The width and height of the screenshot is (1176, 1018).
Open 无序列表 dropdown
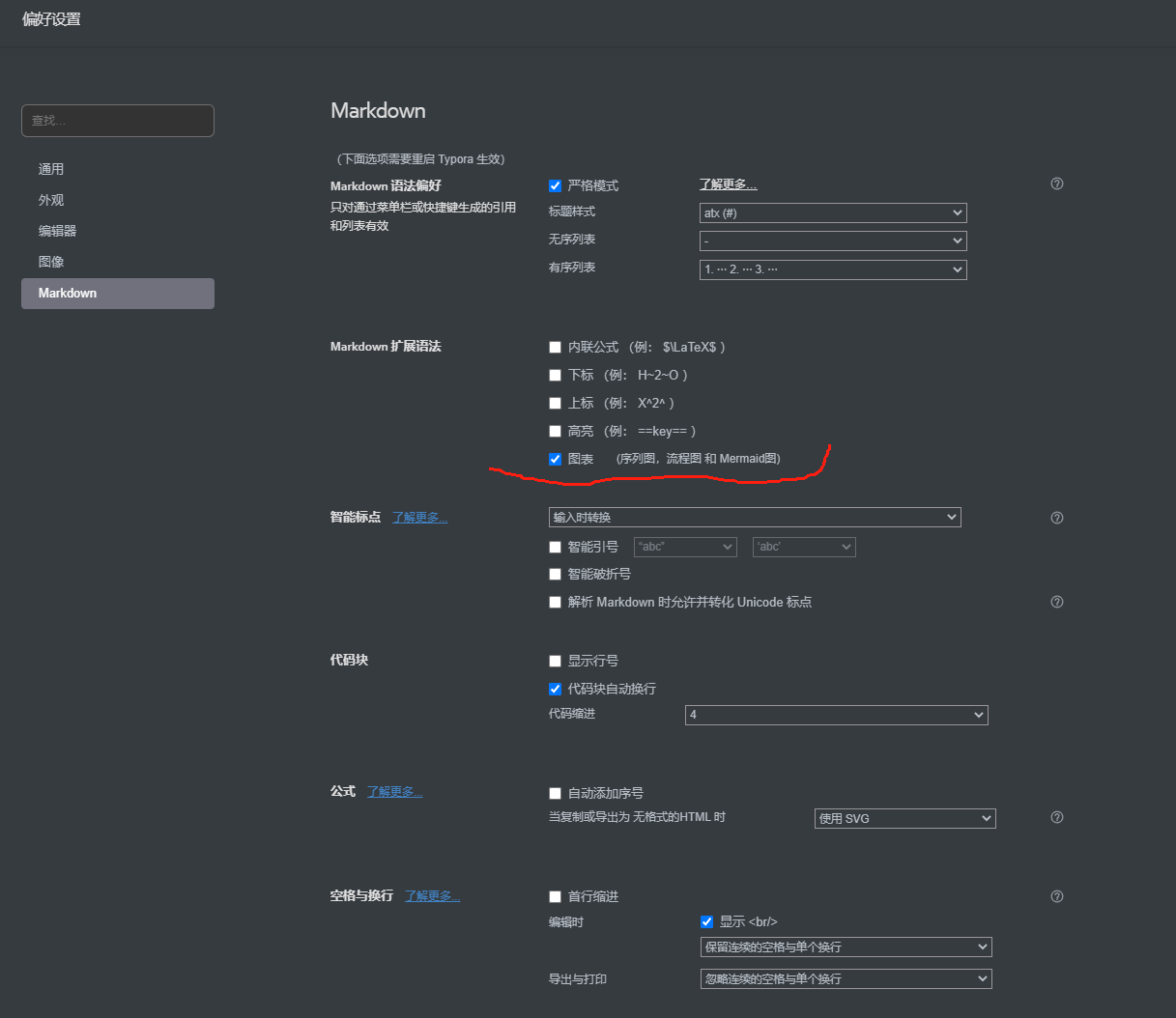[833, 240]
